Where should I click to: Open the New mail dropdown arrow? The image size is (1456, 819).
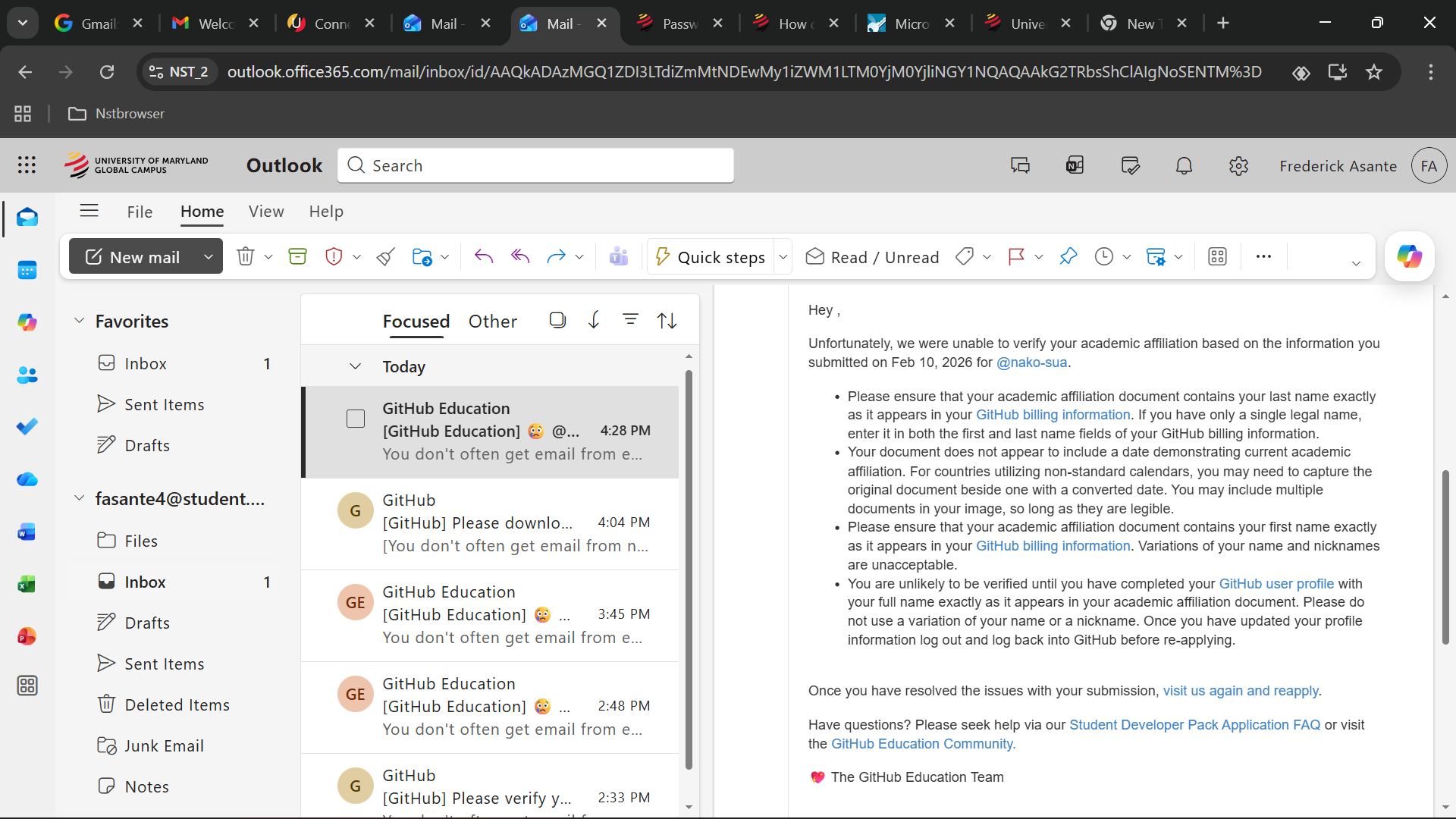click(209, 257)
